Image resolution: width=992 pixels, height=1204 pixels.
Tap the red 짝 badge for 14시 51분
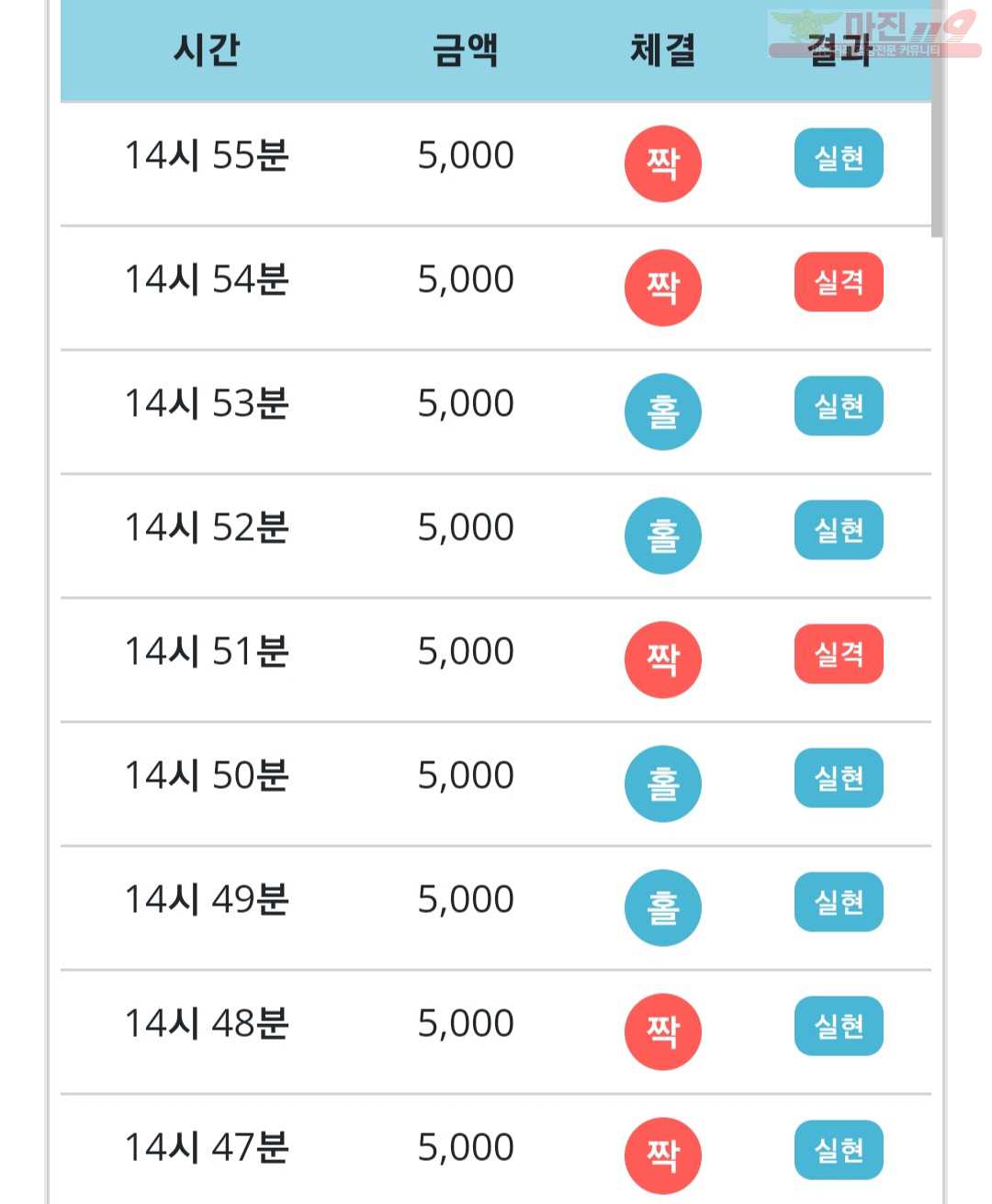[x=662, y=659]
